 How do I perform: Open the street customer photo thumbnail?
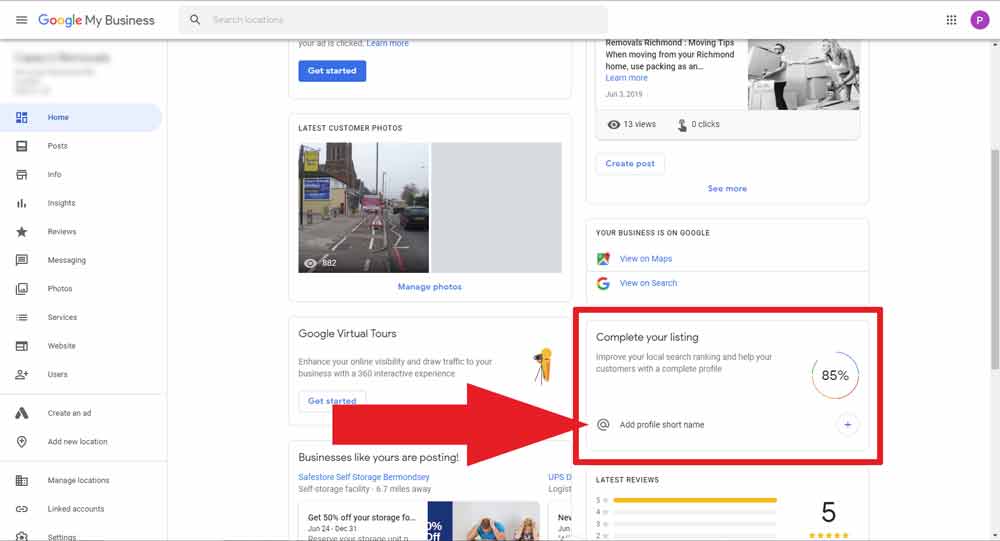pyautogui.click(x=364, y=208)
